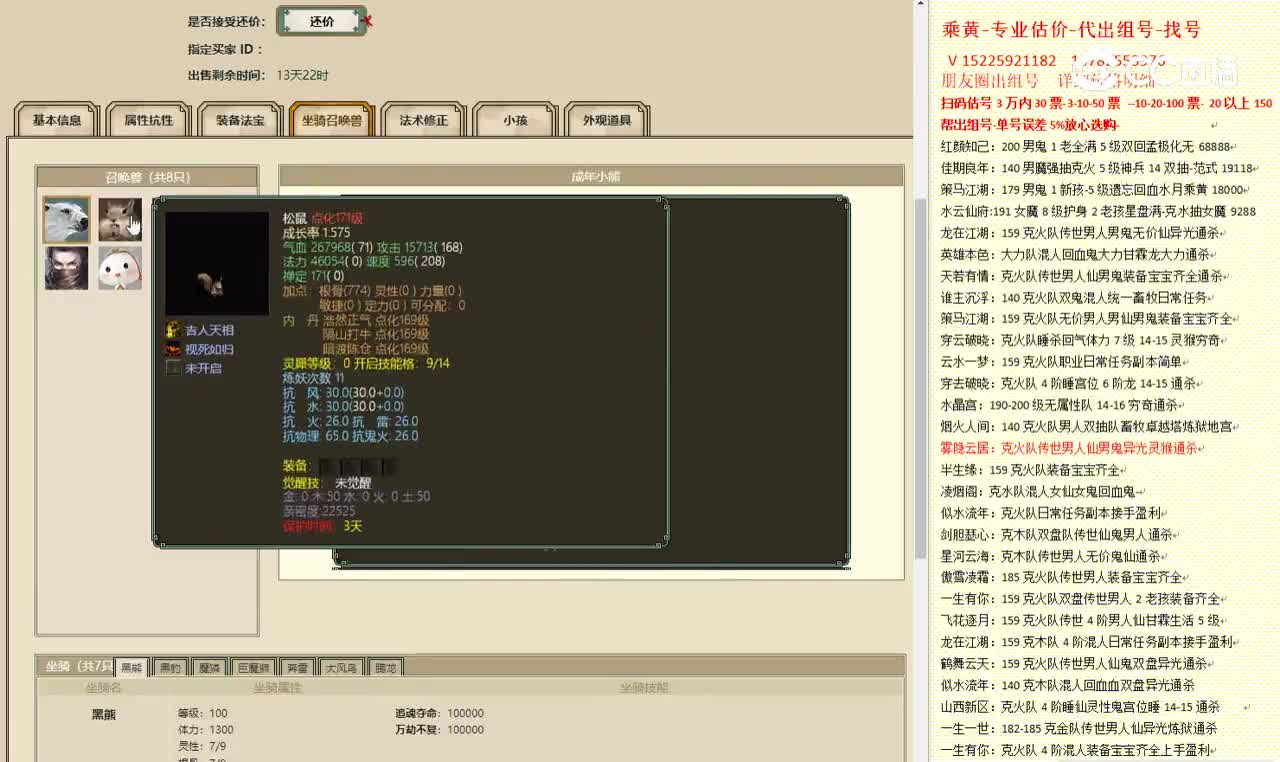This screenshot has height=762, width=1280.
Task: Click the 万劫不复 100000 skill entry
Action: point(439,730)
